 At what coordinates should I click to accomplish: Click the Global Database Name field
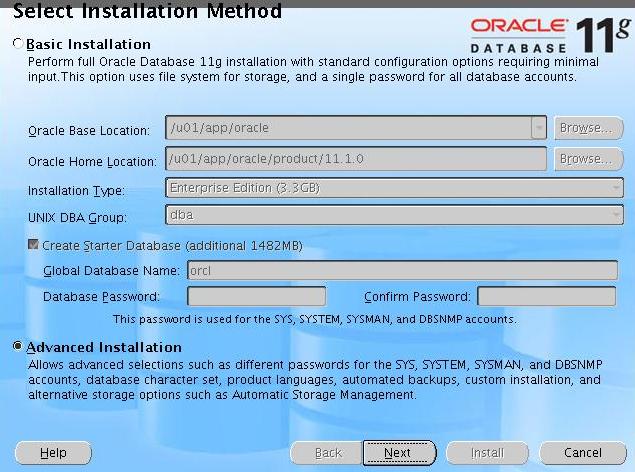pyautogui.click(x=403, y=270)
